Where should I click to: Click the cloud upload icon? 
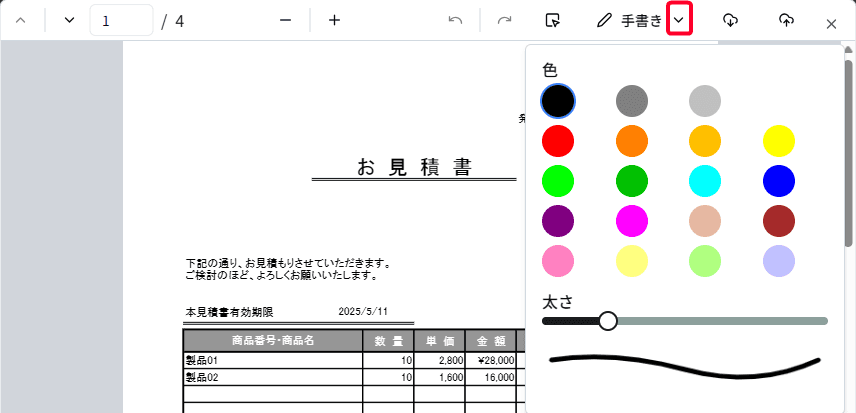(786, 21)
